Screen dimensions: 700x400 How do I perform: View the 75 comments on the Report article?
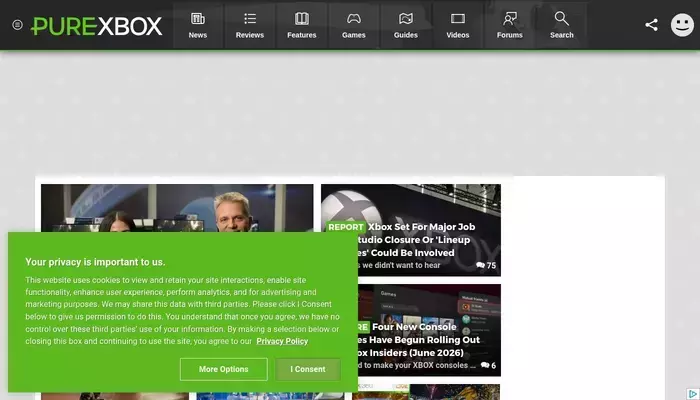[486, 265]
